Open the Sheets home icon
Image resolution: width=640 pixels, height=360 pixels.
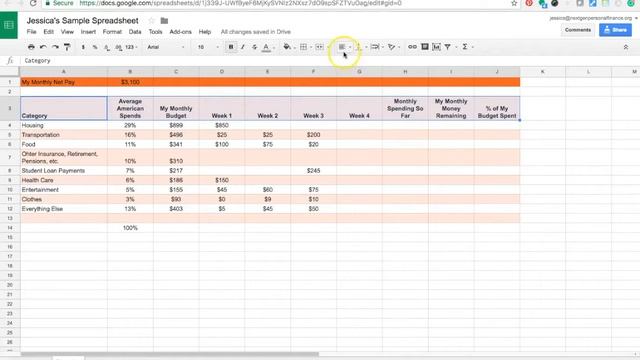click(x=9, y=25)
